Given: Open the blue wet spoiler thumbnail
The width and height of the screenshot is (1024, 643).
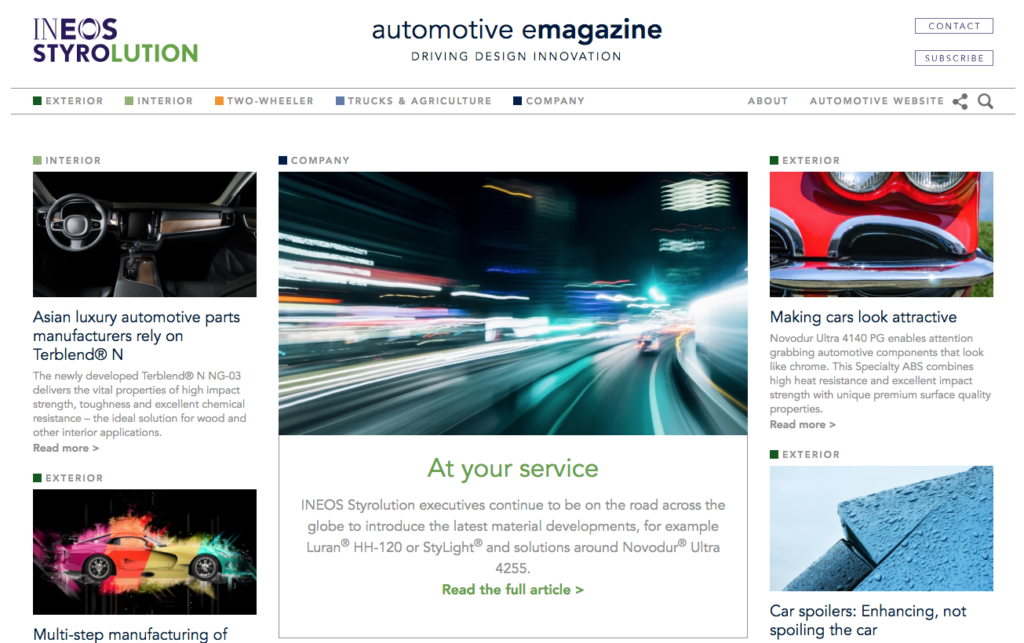Looking at the screenshot, I should pos(881,528).
